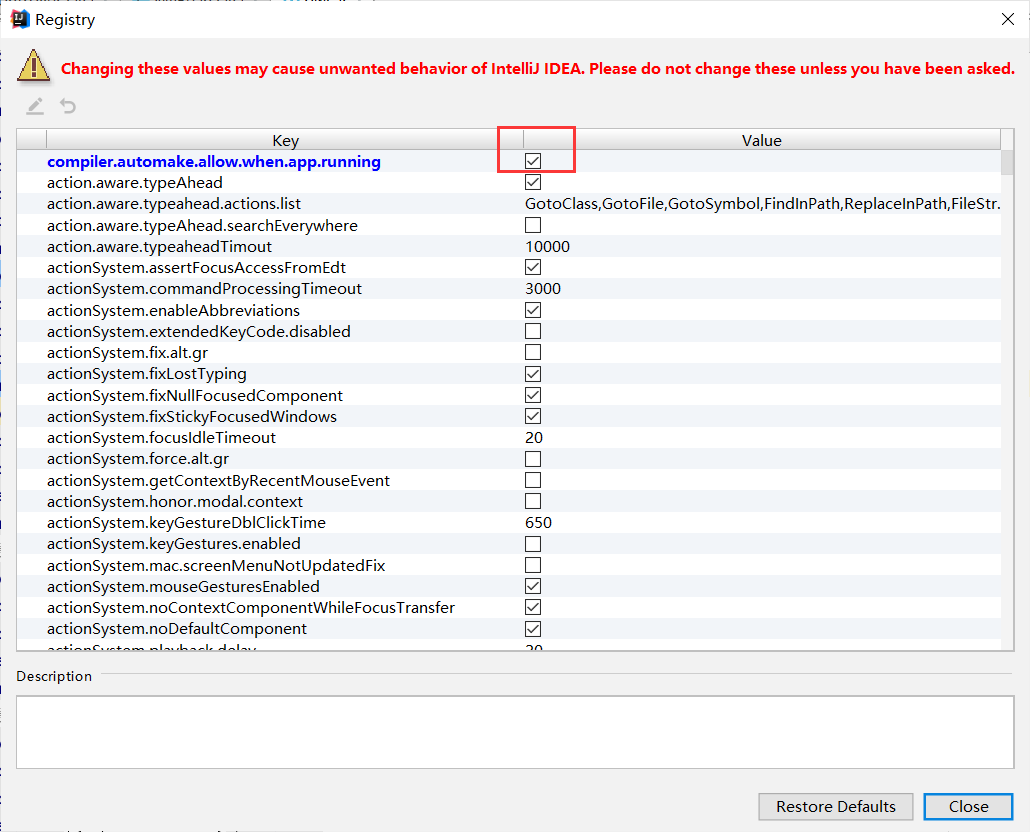Select actionSystem.keyGestureDblClickTime key
This screenshot has width=1030, height=832.
187,522
